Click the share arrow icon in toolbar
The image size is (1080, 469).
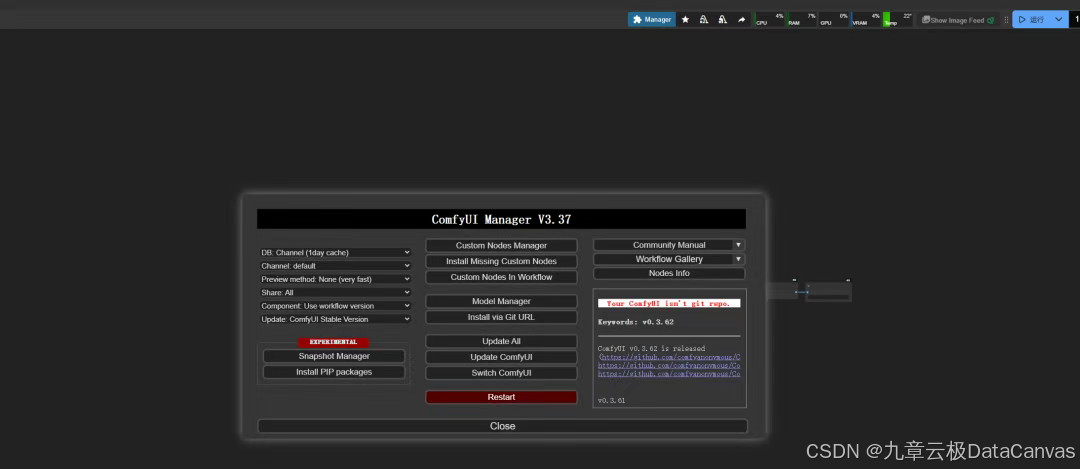741,19
